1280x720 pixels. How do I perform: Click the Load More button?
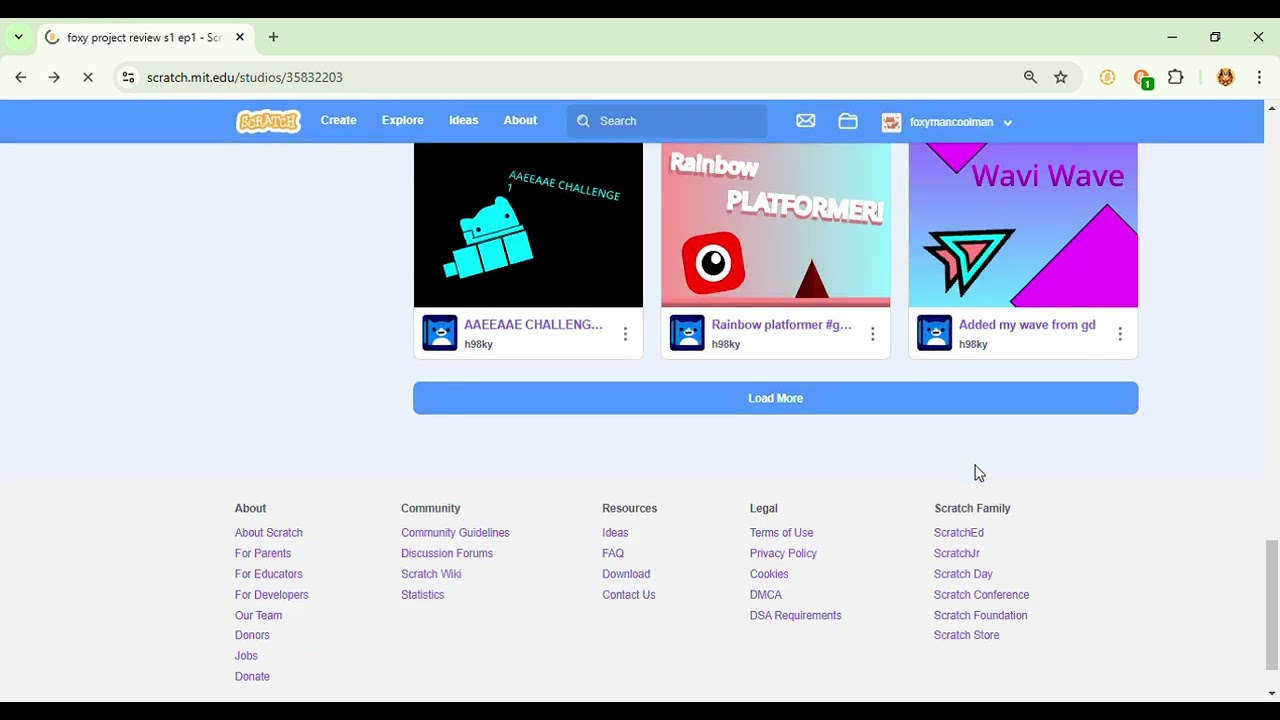tap(776, 398)
